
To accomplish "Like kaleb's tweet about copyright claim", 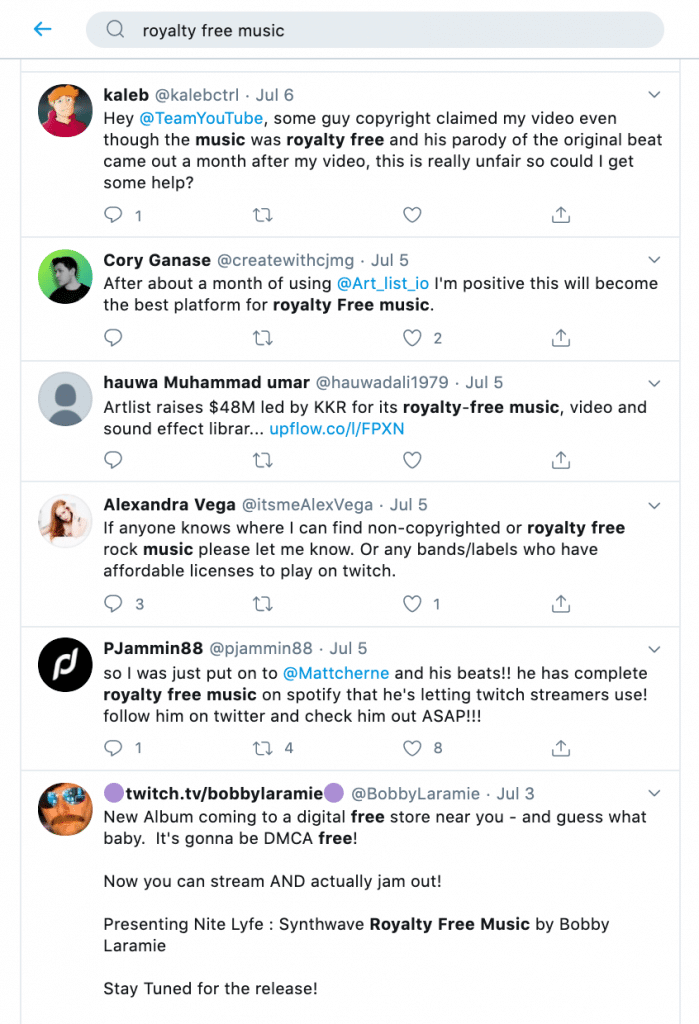I will 412,215.
